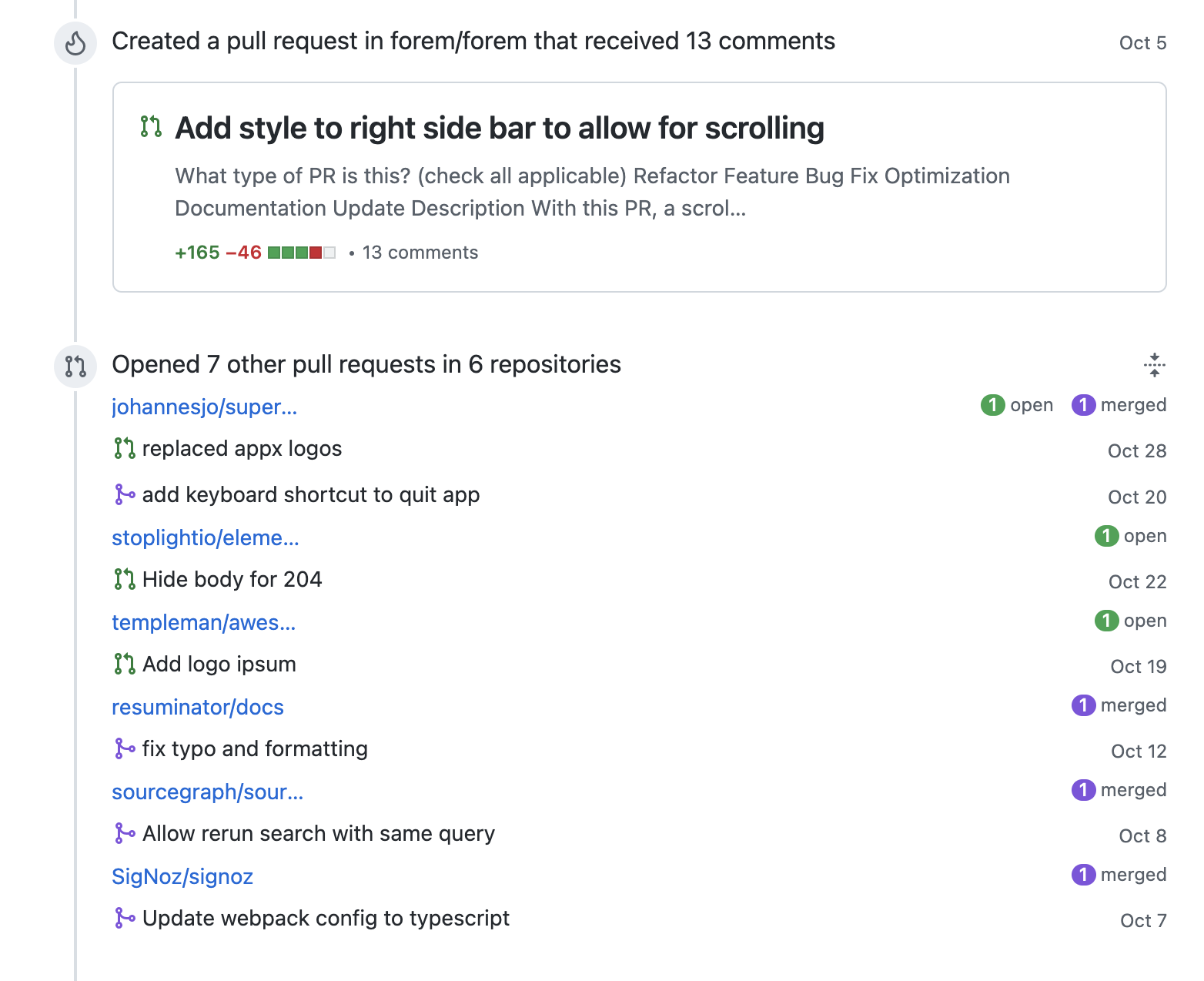Click the green open PR icon beside 'replaced appx logos'

(124, 448)
